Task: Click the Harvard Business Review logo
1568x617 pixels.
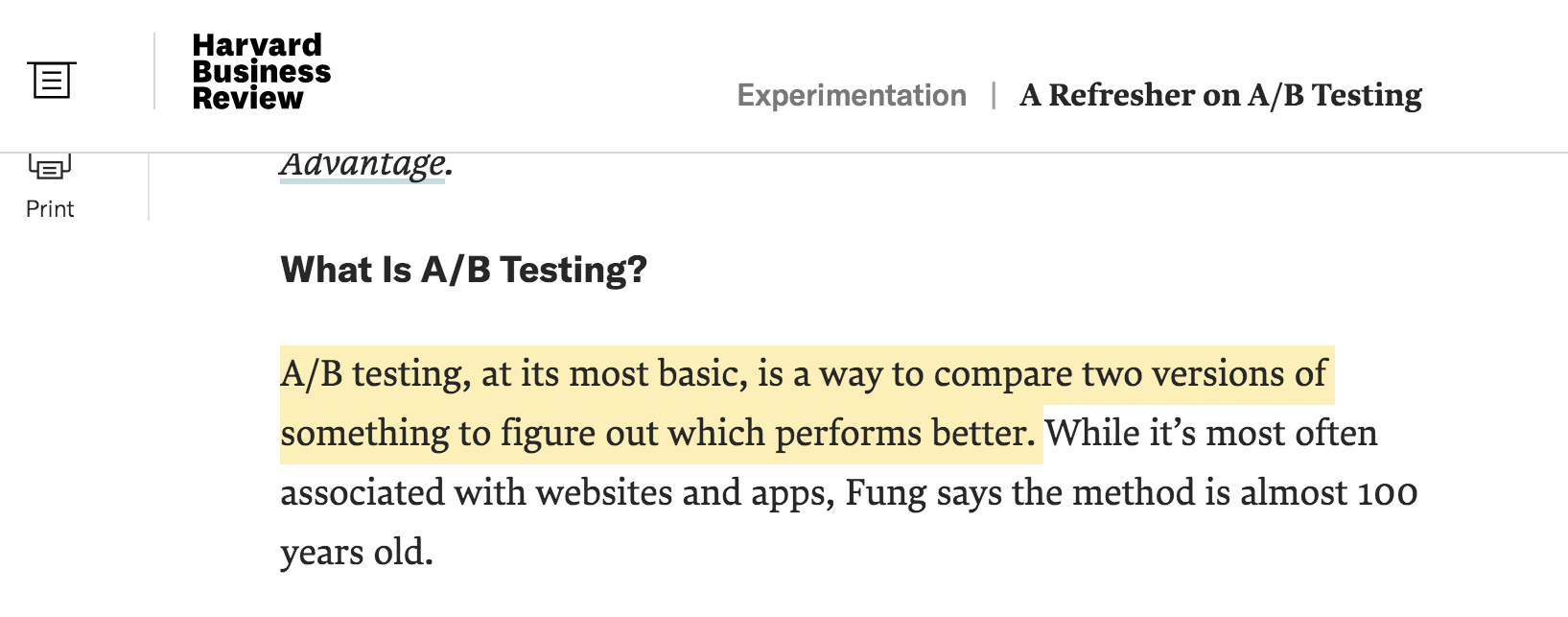Action: click(x=261, y=72)
